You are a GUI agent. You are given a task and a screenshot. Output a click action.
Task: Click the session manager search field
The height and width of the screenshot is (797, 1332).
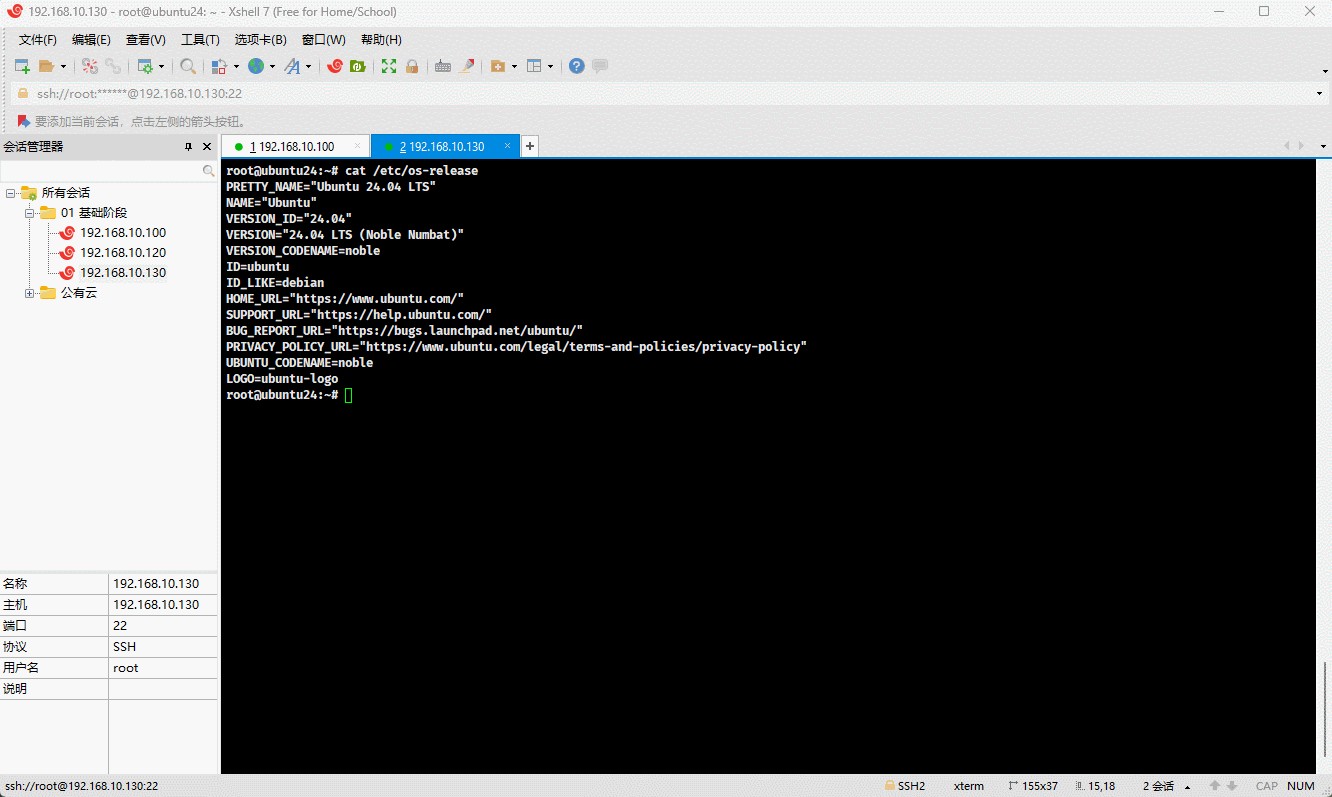coord(100,171)
